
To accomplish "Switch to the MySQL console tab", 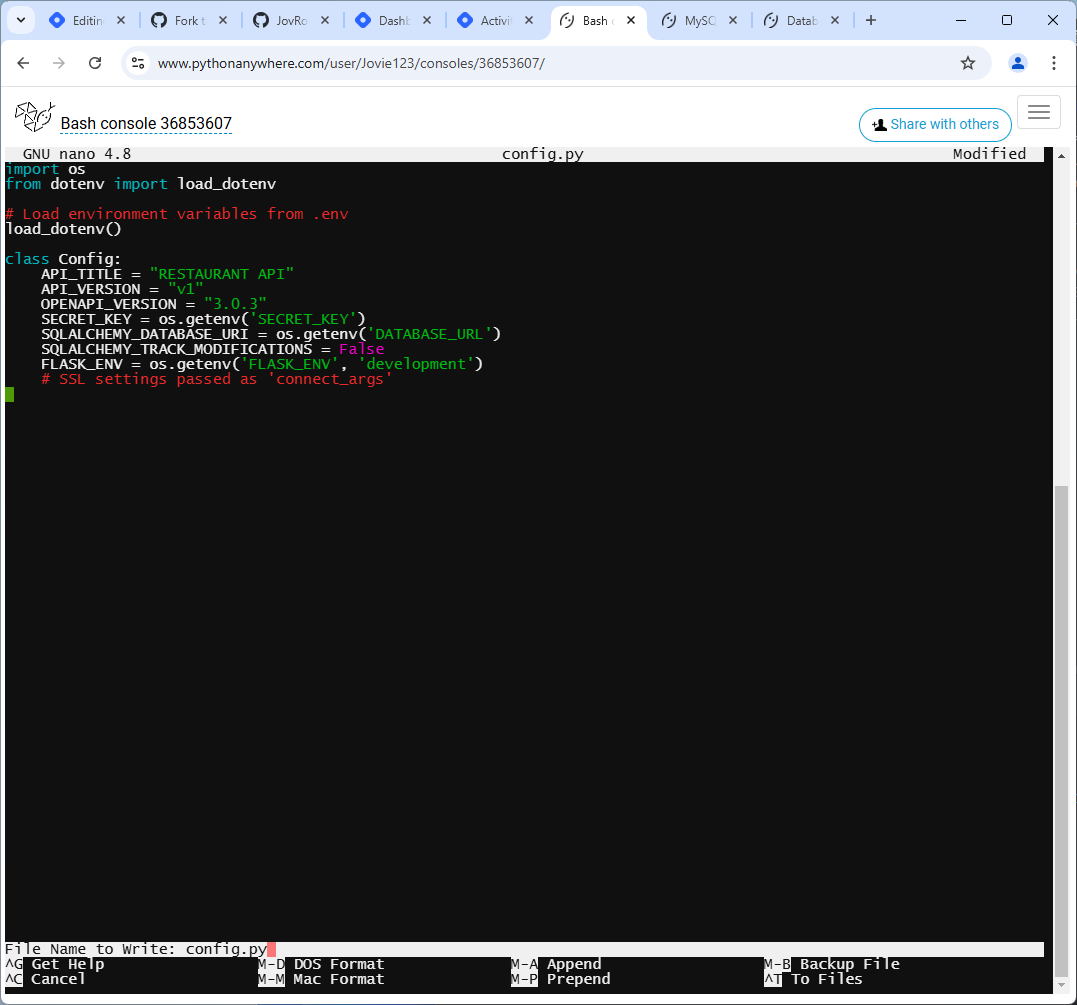I will [x=689, y=21].
